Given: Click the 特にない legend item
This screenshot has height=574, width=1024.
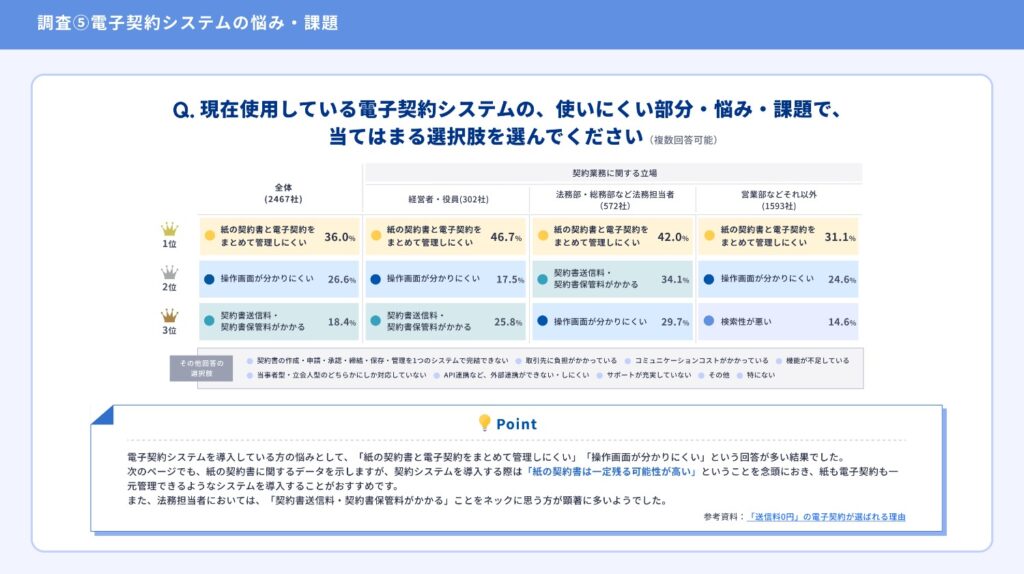Looking at the screenshot, I should click(x=756, y=375).
